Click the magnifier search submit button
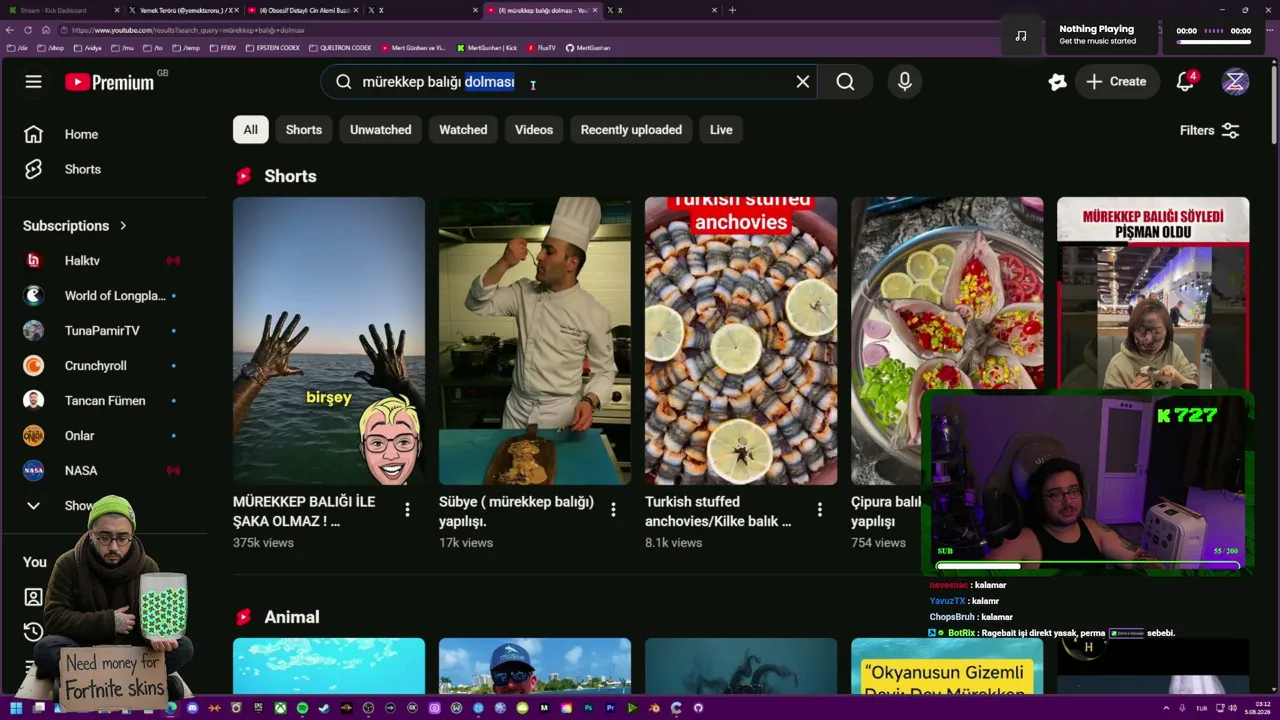 coord(845,82)
